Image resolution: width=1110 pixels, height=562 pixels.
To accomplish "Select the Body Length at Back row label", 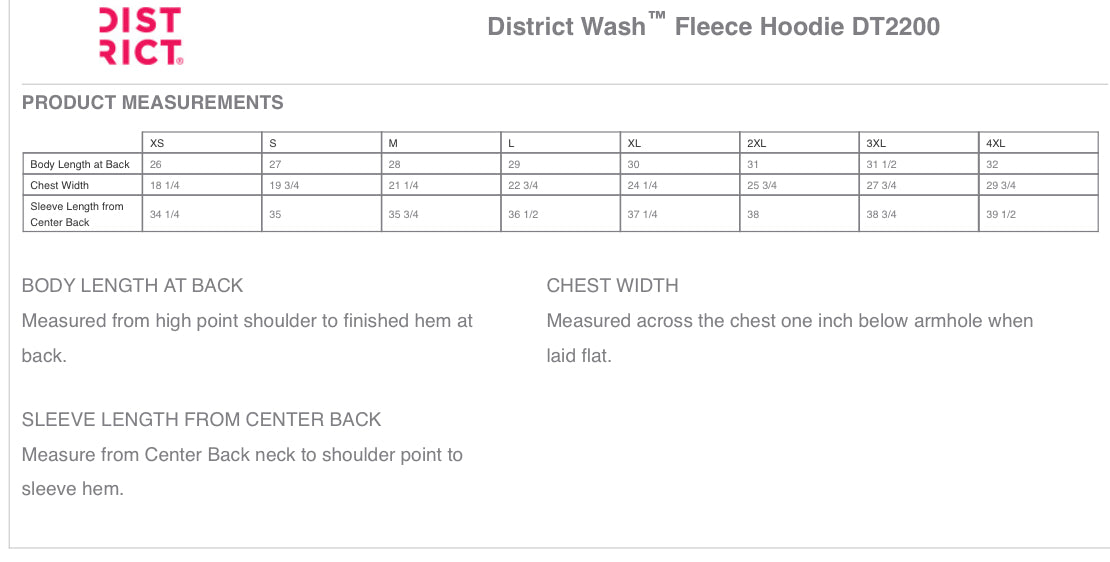I will (80, 164).
